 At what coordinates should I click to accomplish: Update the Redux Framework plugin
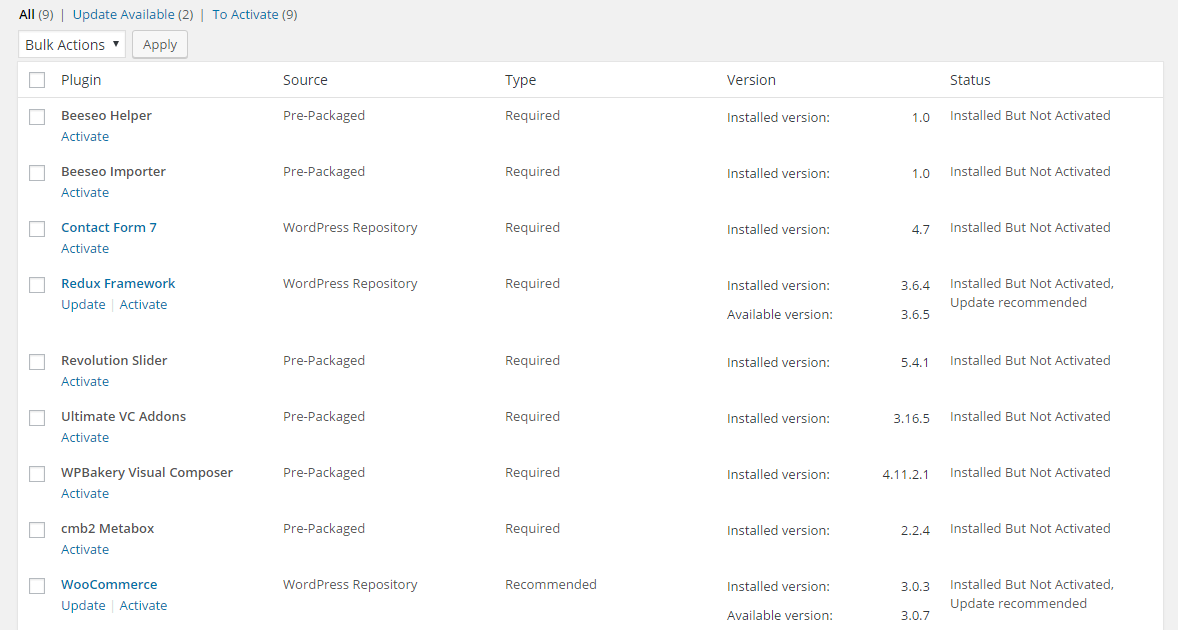(83, 305)
